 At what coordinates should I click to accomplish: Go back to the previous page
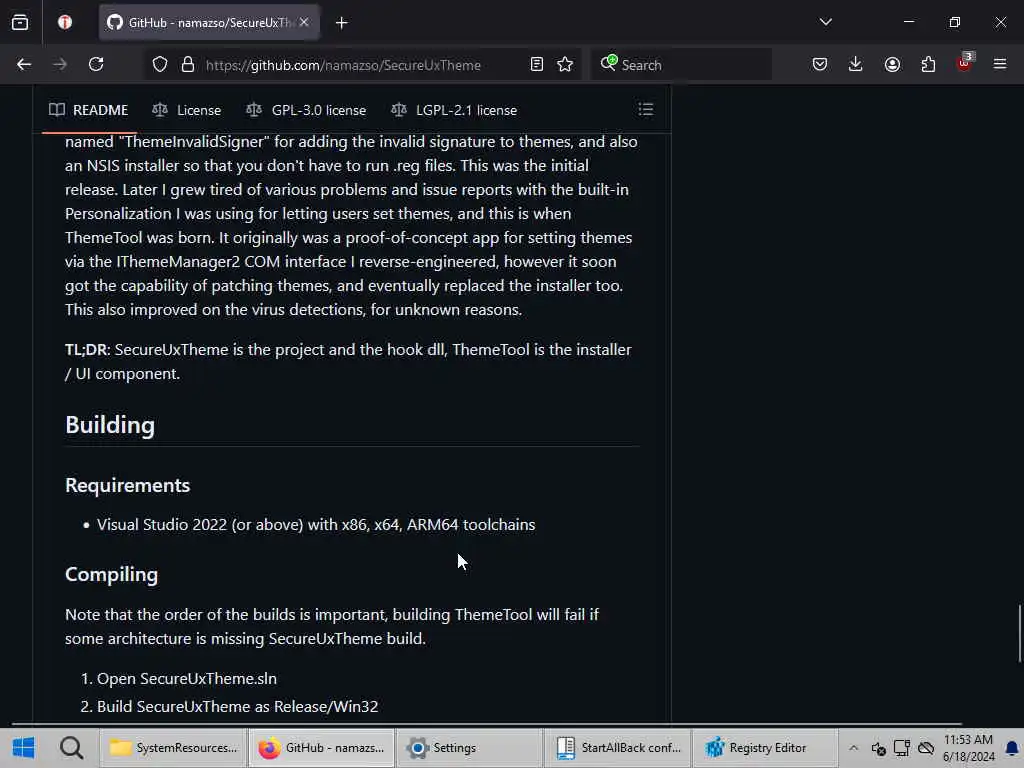coord(24,65)
